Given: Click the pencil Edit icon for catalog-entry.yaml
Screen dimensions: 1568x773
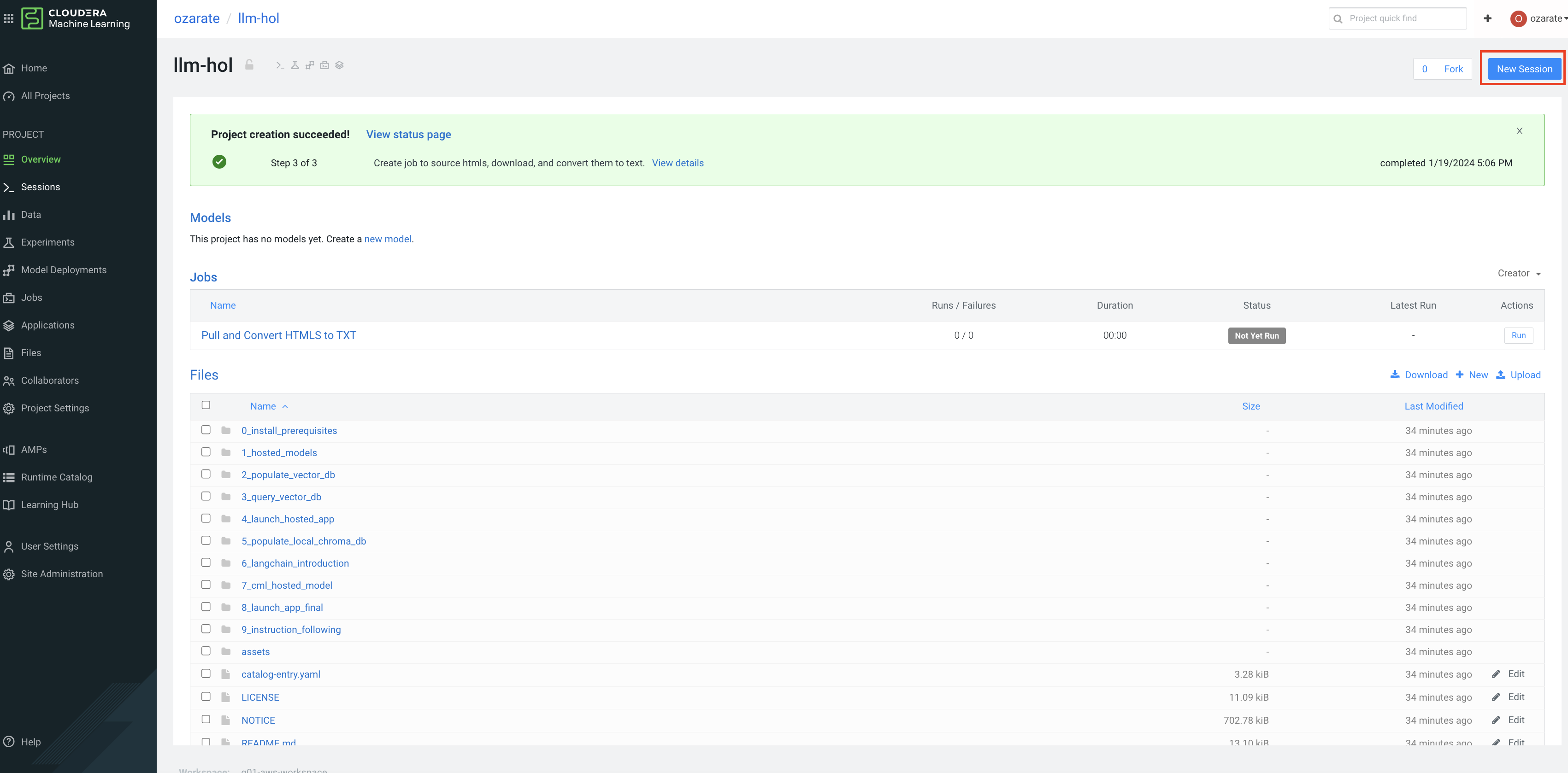Looking at the screenshot, I should (x=1496, y=674).
